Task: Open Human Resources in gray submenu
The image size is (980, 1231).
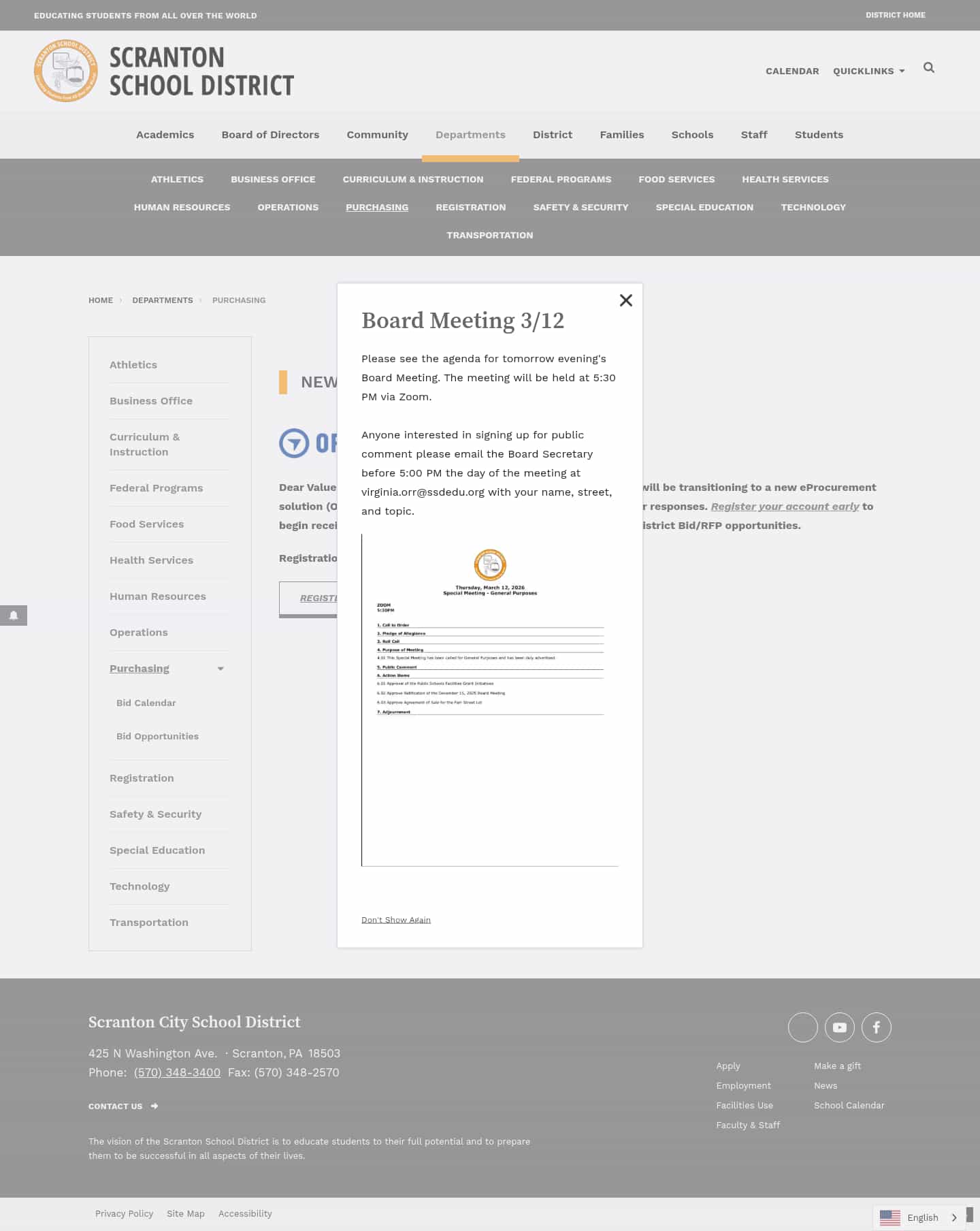Action: 182,207
